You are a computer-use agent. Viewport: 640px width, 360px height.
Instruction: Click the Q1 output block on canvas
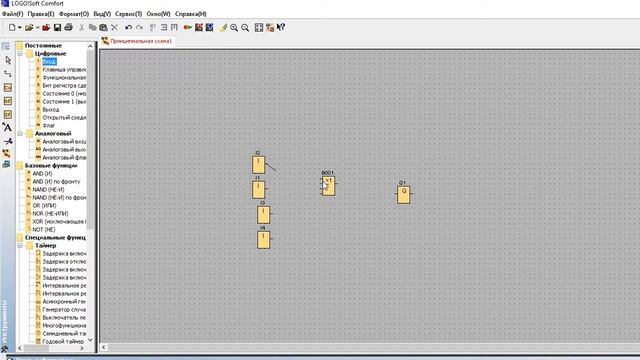pos(404,195)
